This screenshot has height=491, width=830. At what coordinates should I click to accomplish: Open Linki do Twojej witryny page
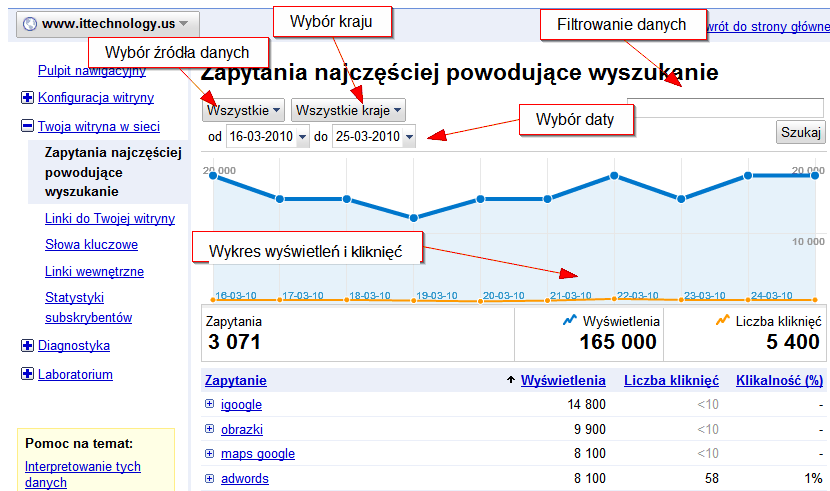coord(110,219)
